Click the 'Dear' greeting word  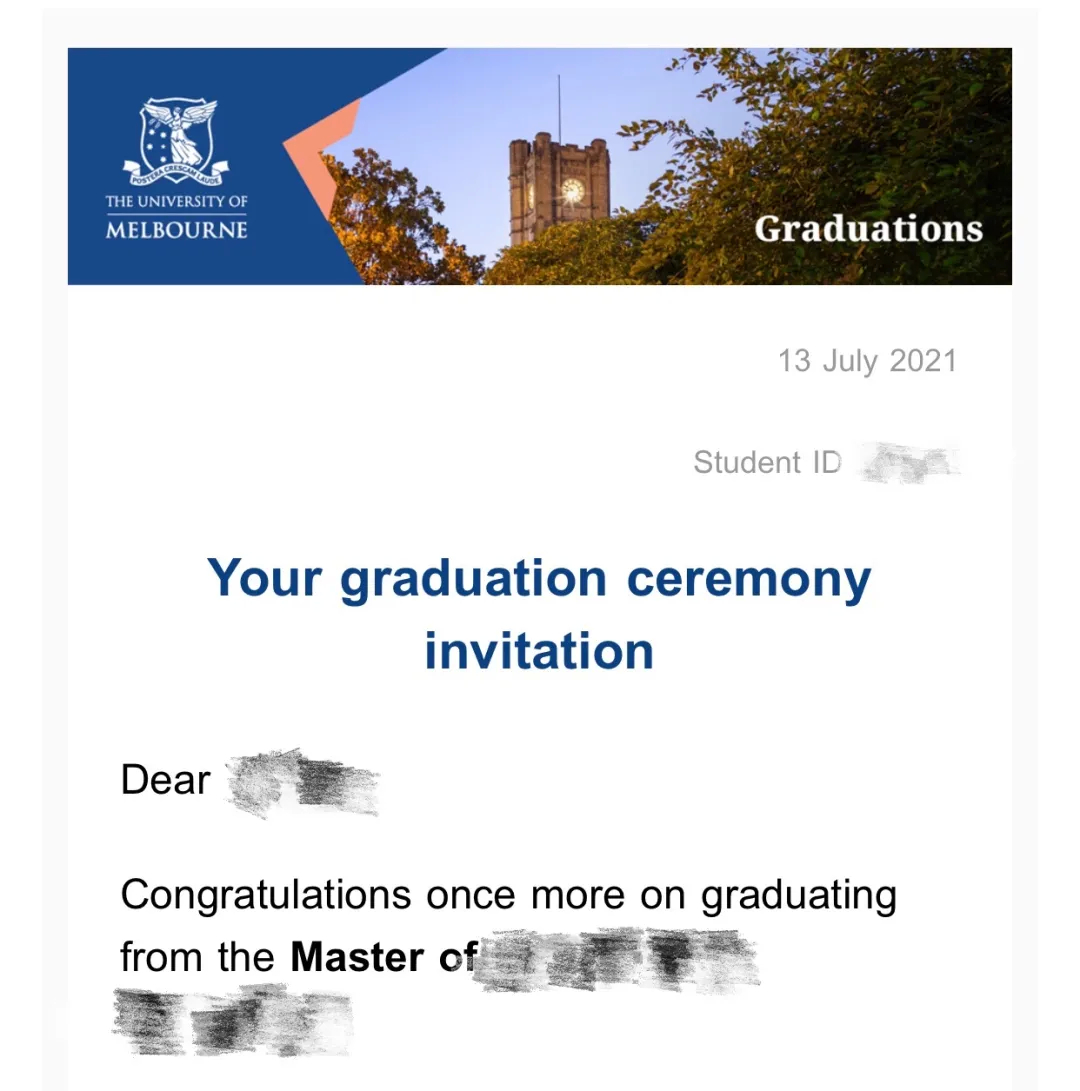(166, 780)
